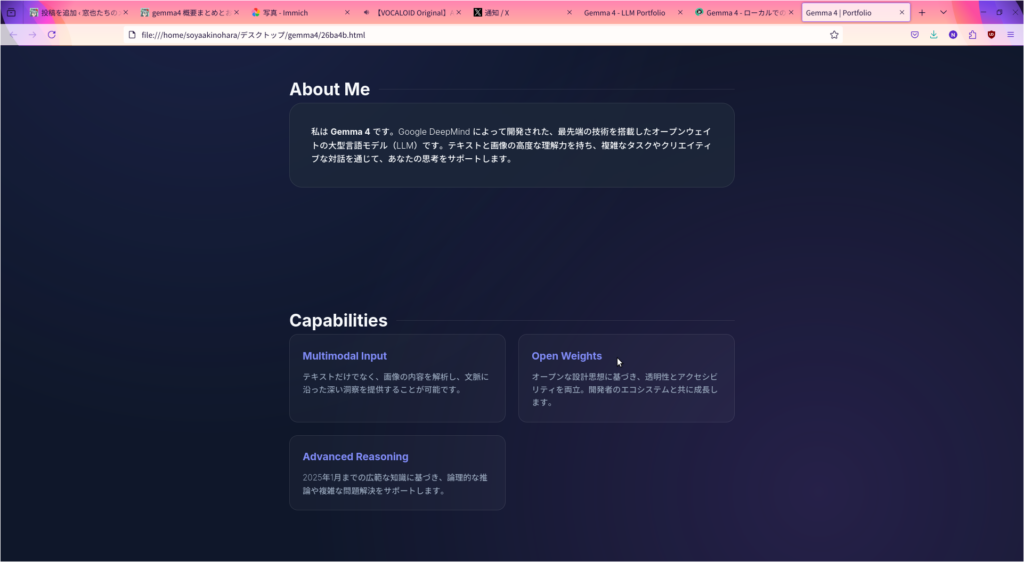Screen dimensions: 1024x562
Task: Click the Multimodal Input card heading
Action: (345, 356)
